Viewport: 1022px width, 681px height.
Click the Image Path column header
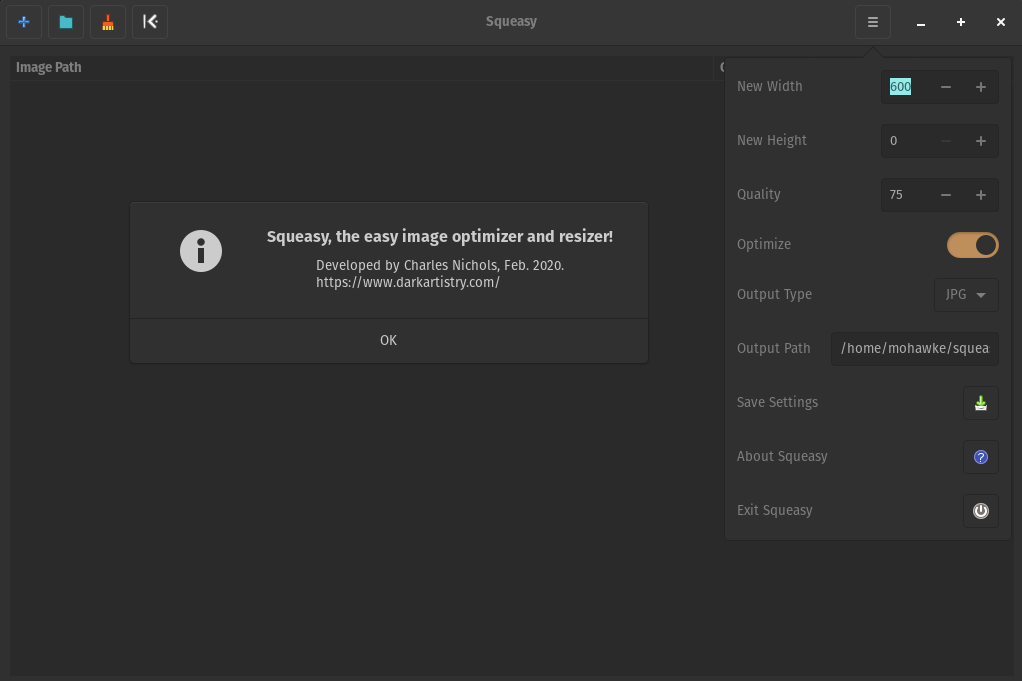(49, 67)
